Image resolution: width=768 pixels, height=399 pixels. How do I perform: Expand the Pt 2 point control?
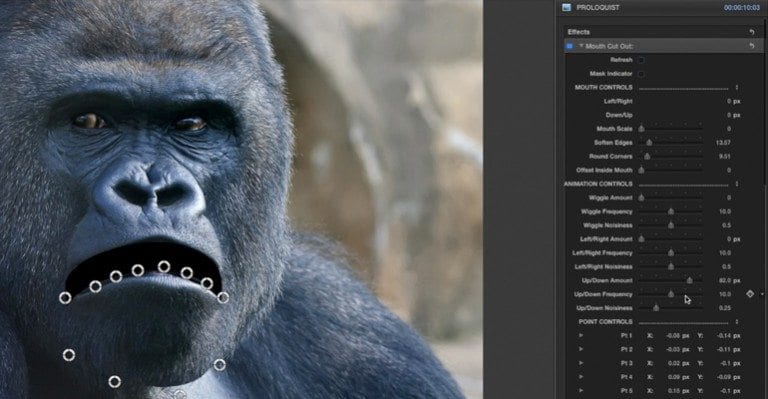(x=581, y=349)
